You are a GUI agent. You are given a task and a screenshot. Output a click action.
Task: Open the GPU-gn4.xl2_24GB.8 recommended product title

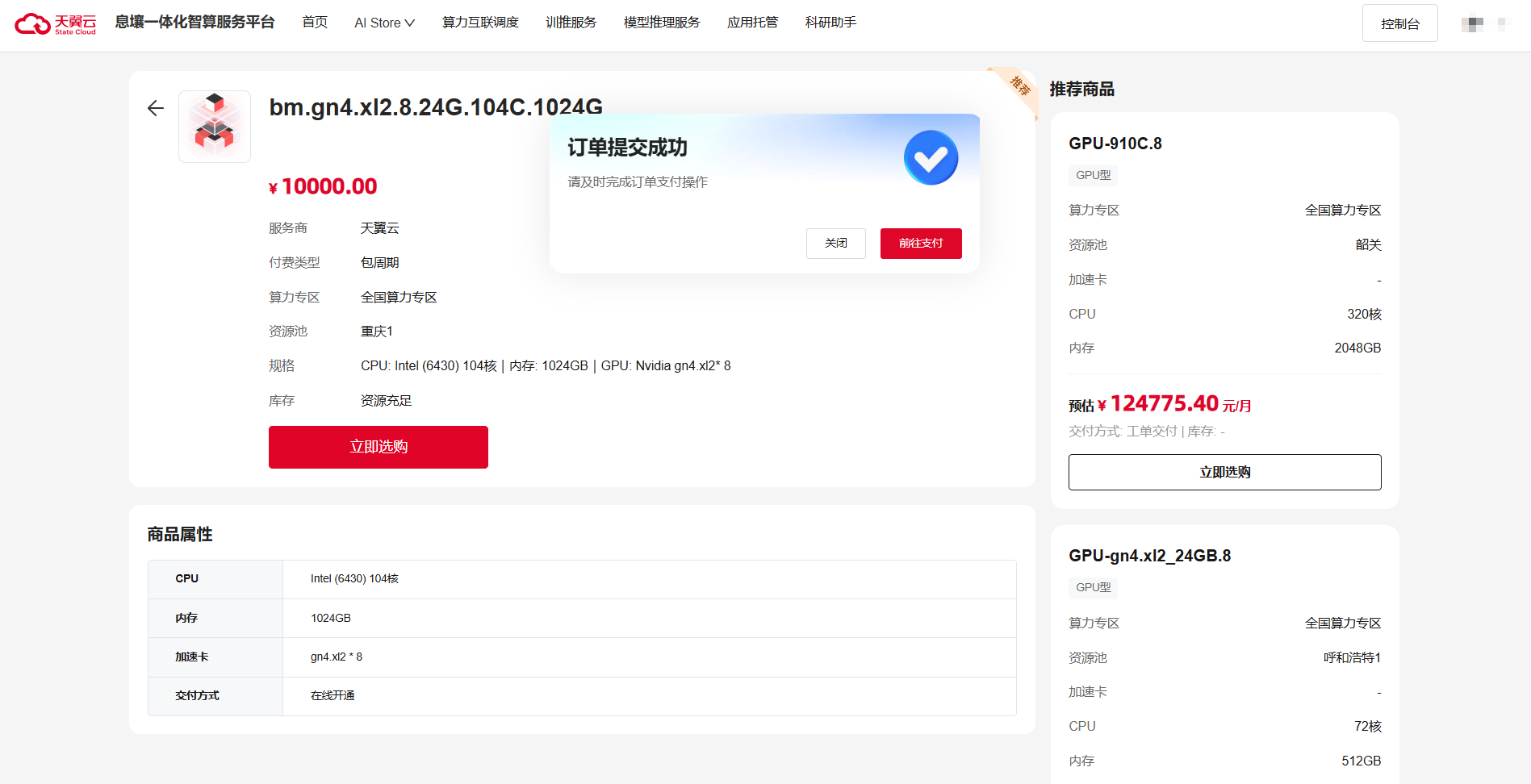(1150, 556)
